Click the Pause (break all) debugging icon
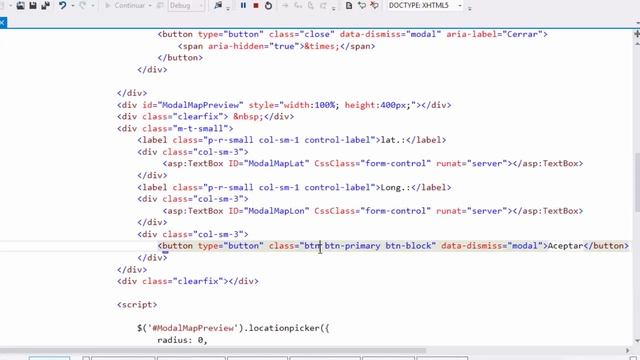 [243, 5]
